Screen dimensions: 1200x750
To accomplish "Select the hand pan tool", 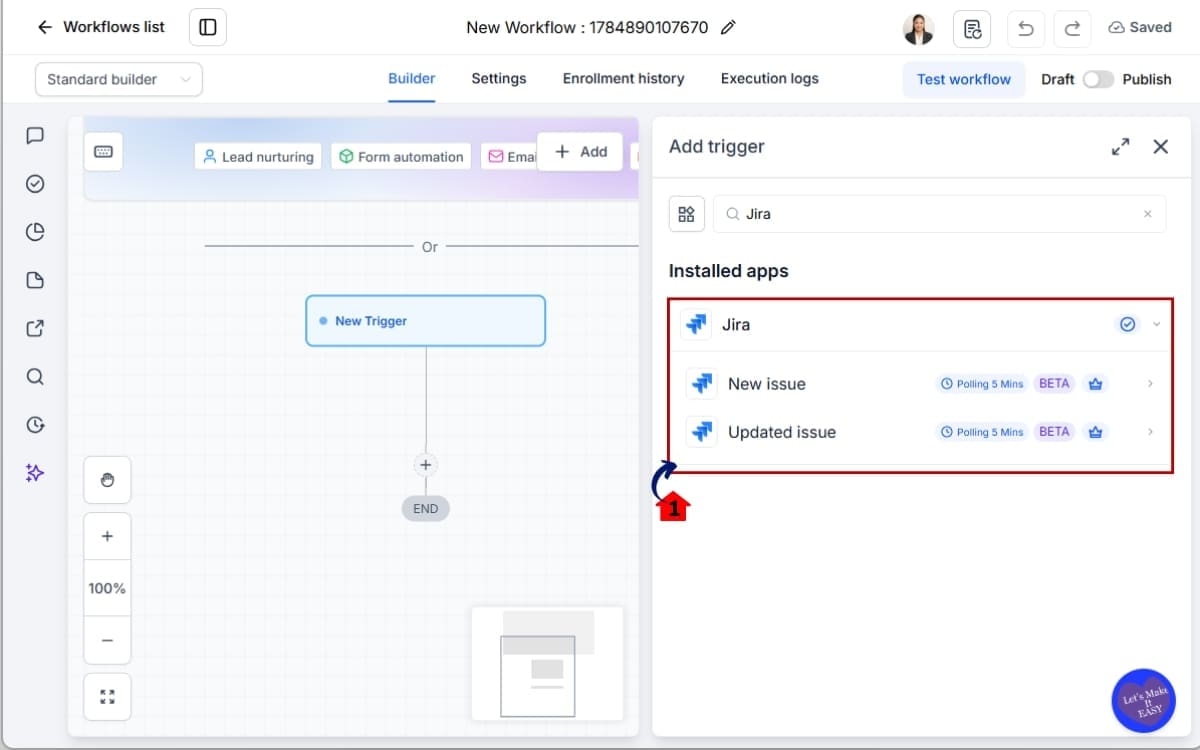I will click(107, 480).
